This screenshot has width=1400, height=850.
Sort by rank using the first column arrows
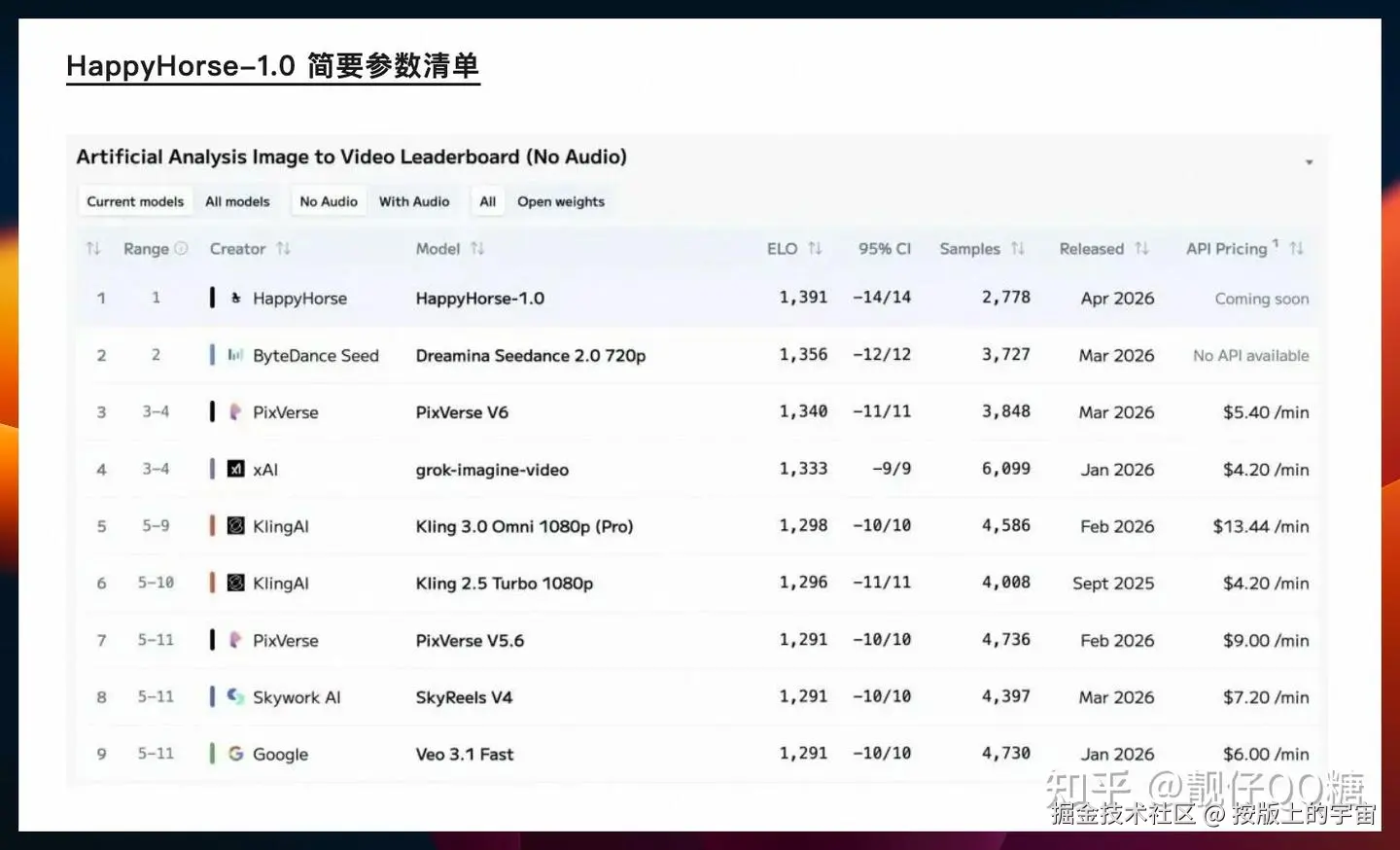pyautogui.click(x=93, y=249)
